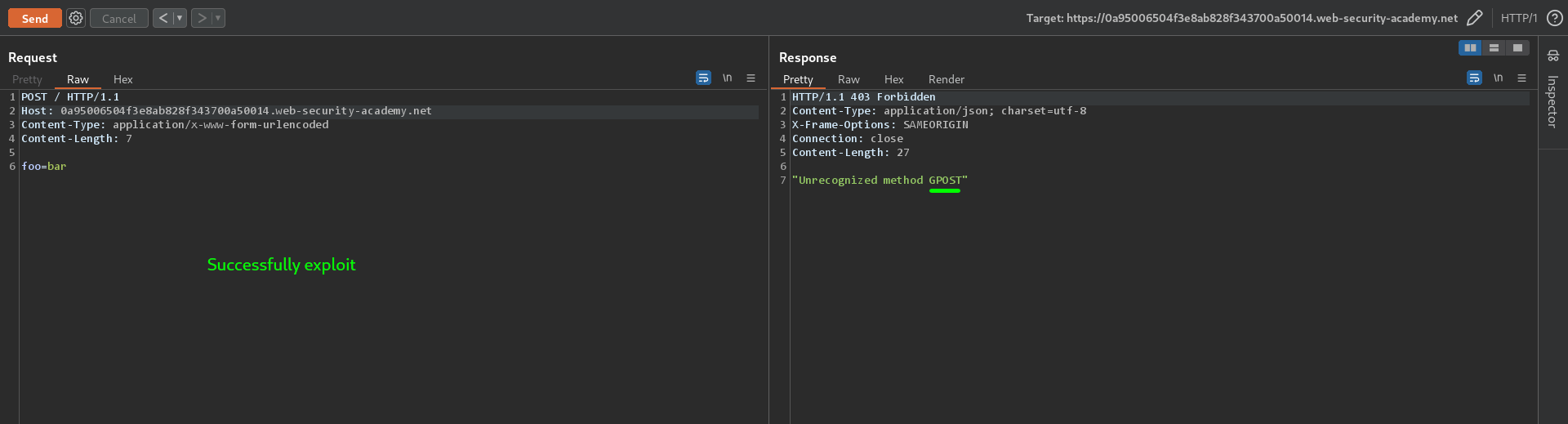The image size is (1568, 424).
Task: Switch the Response view to the Render tab
Action: (x=946, y=79)
